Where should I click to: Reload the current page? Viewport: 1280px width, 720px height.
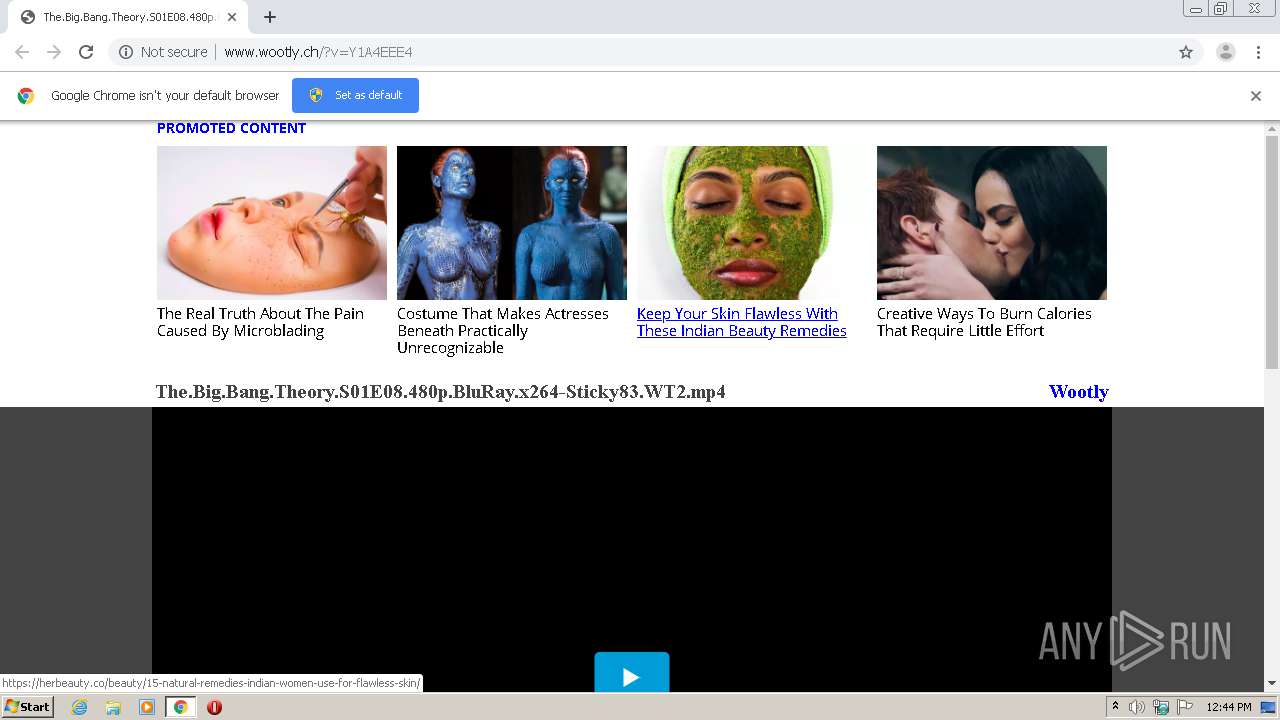[86, 52]
